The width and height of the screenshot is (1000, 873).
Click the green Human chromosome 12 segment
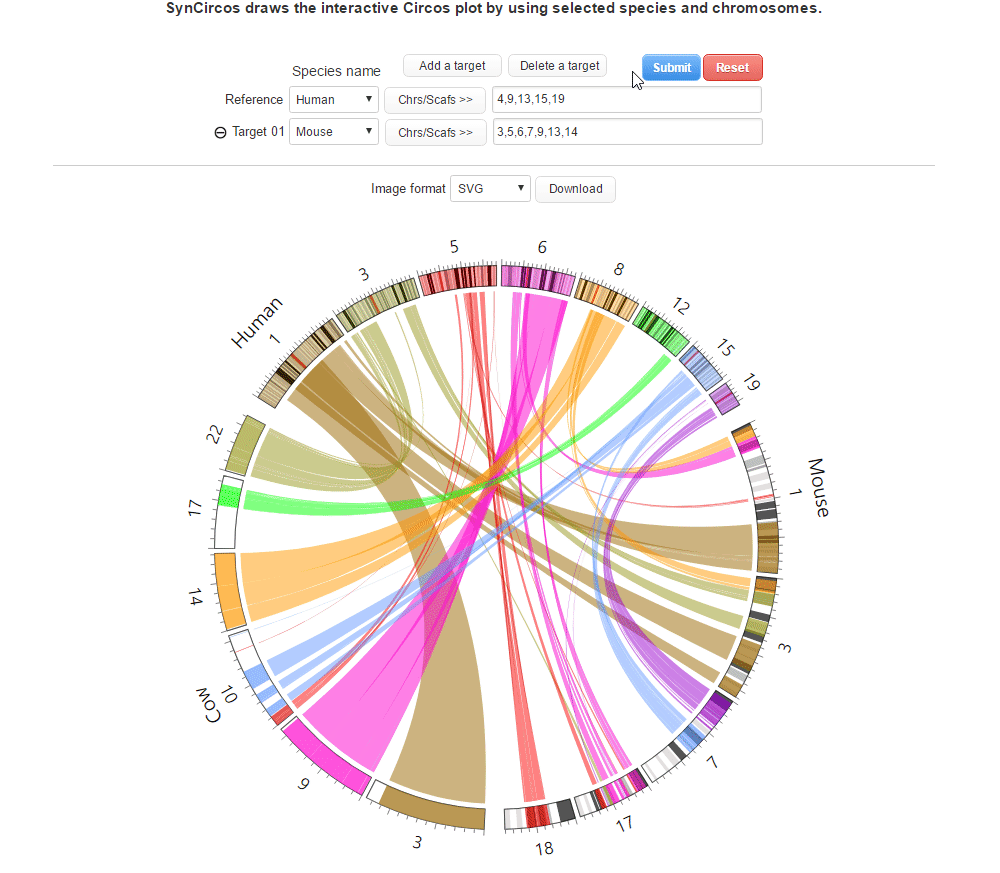660,331
